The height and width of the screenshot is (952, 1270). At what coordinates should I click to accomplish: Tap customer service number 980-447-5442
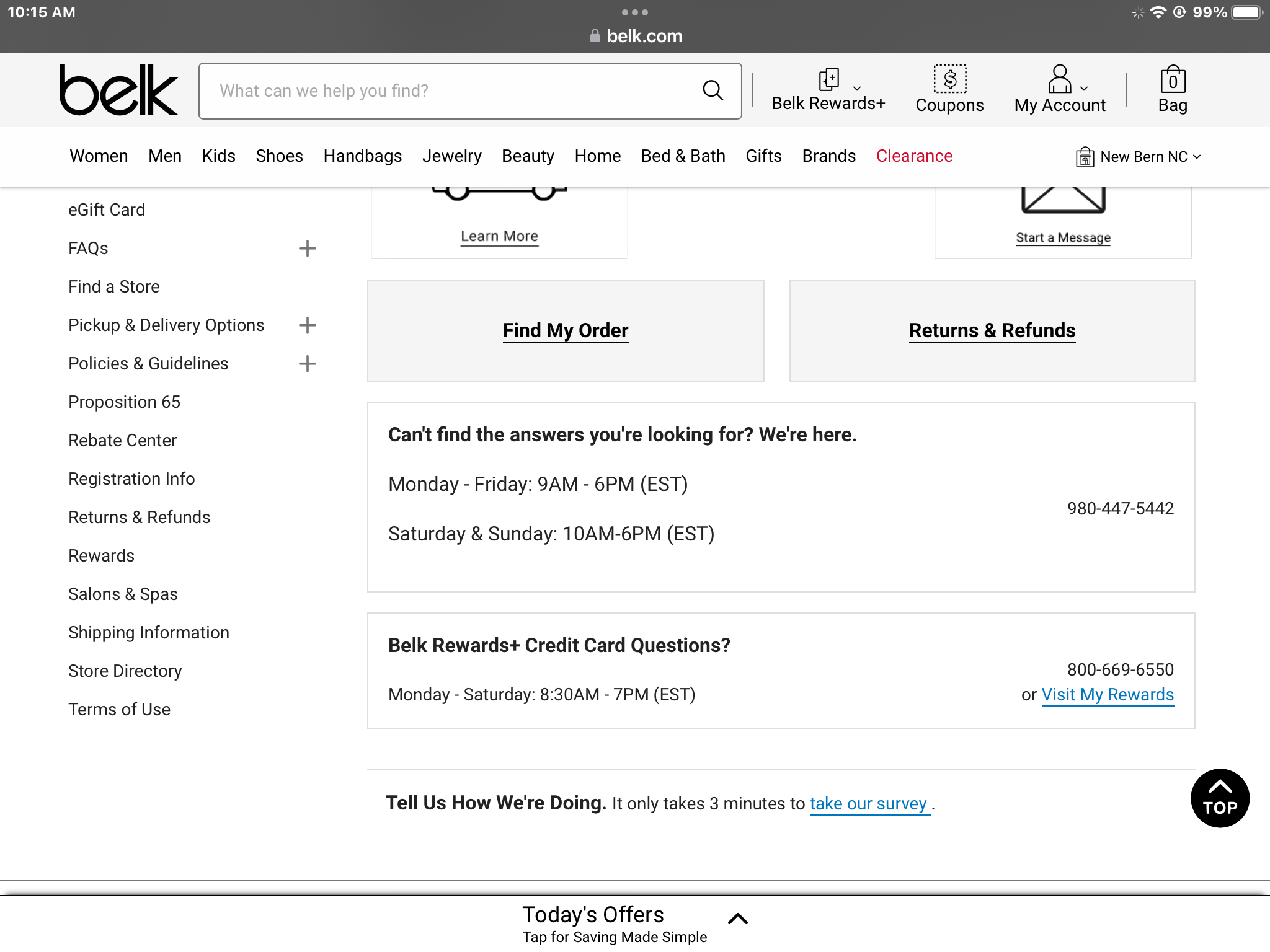pos(1121,509)
